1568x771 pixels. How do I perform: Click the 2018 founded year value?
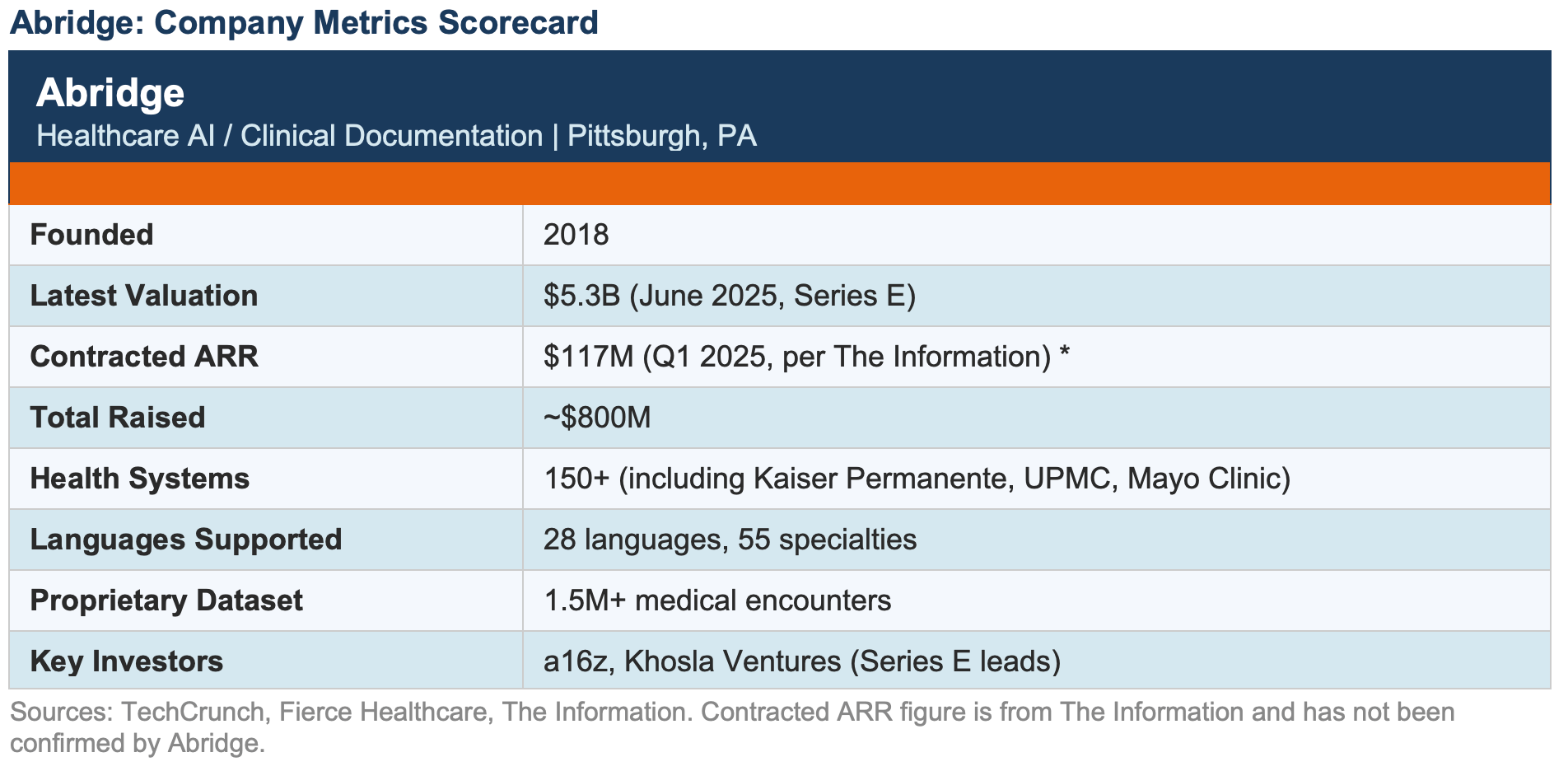[x=576, y=235]
